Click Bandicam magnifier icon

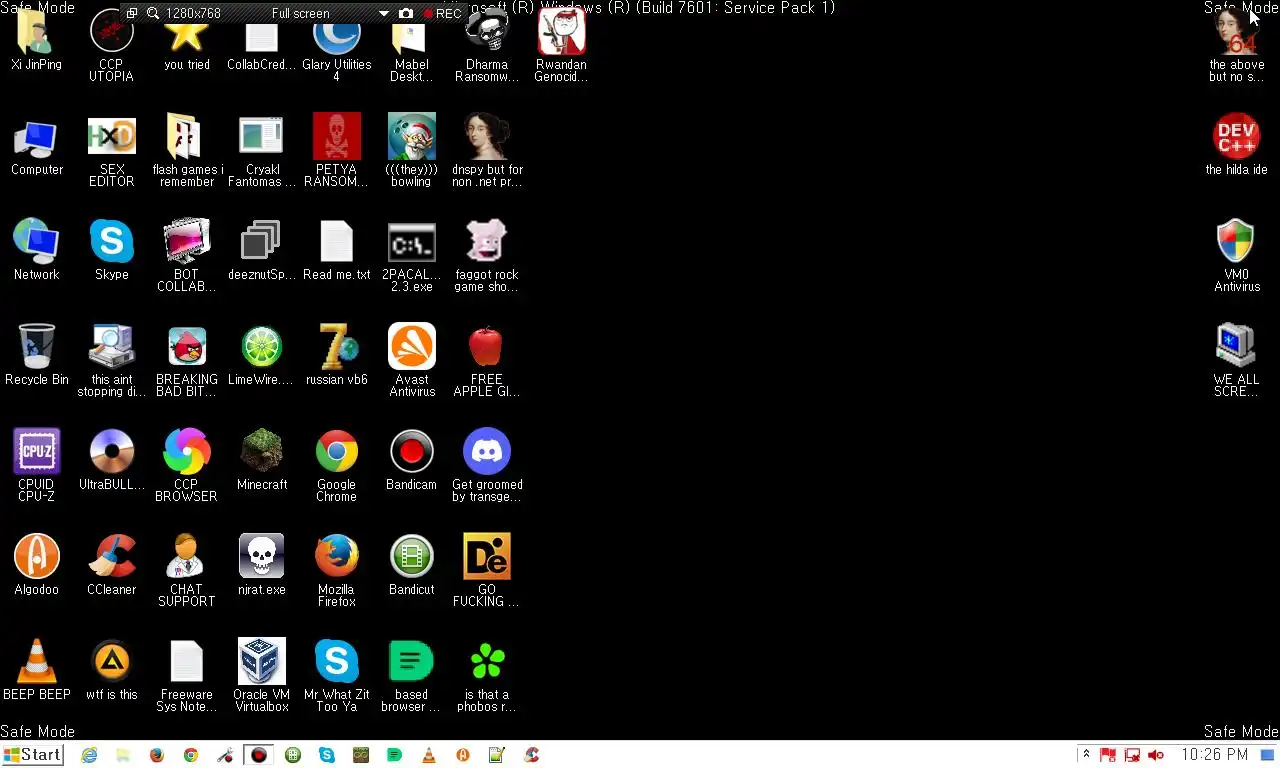[153, 14]
